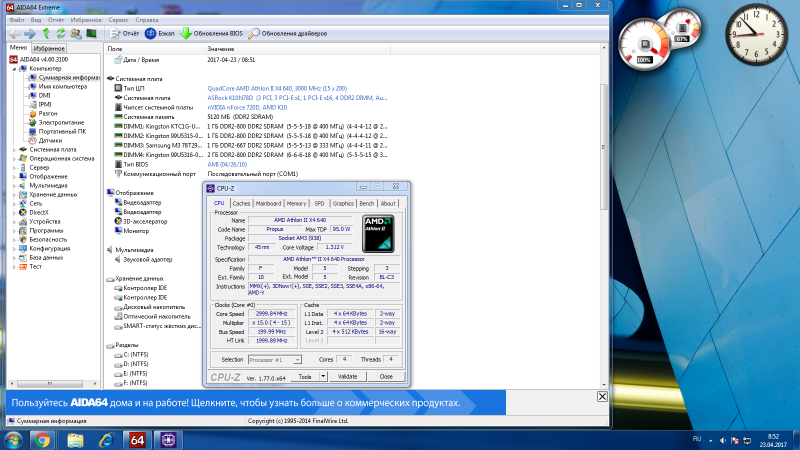The image size is (800, 450).
Task: Open the Бэкап toolbar button
Action: [151, 33]
